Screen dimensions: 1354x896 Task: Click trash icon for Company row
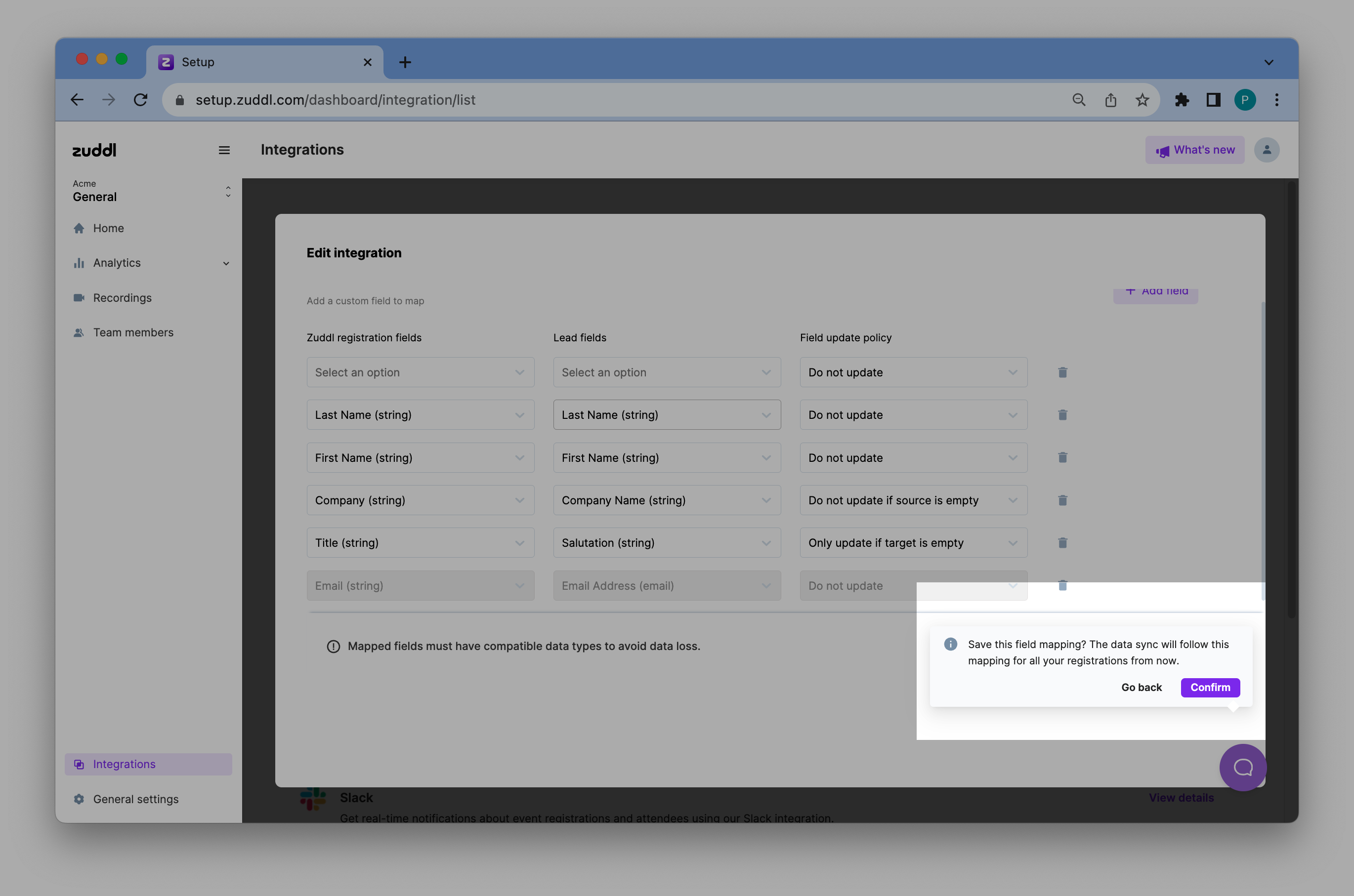click(1062, 500)
